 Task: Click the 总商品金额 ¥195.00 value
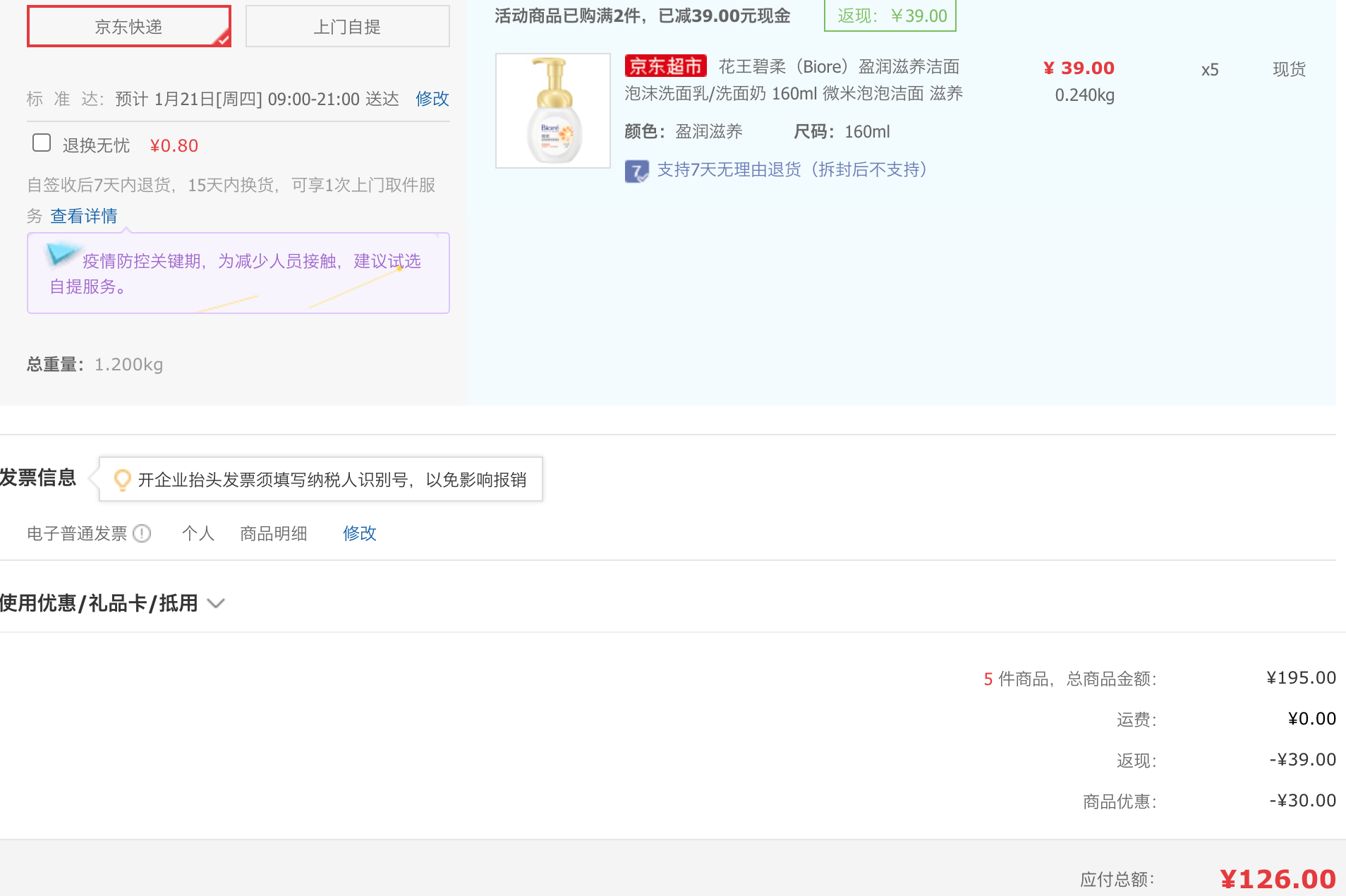1302,678
